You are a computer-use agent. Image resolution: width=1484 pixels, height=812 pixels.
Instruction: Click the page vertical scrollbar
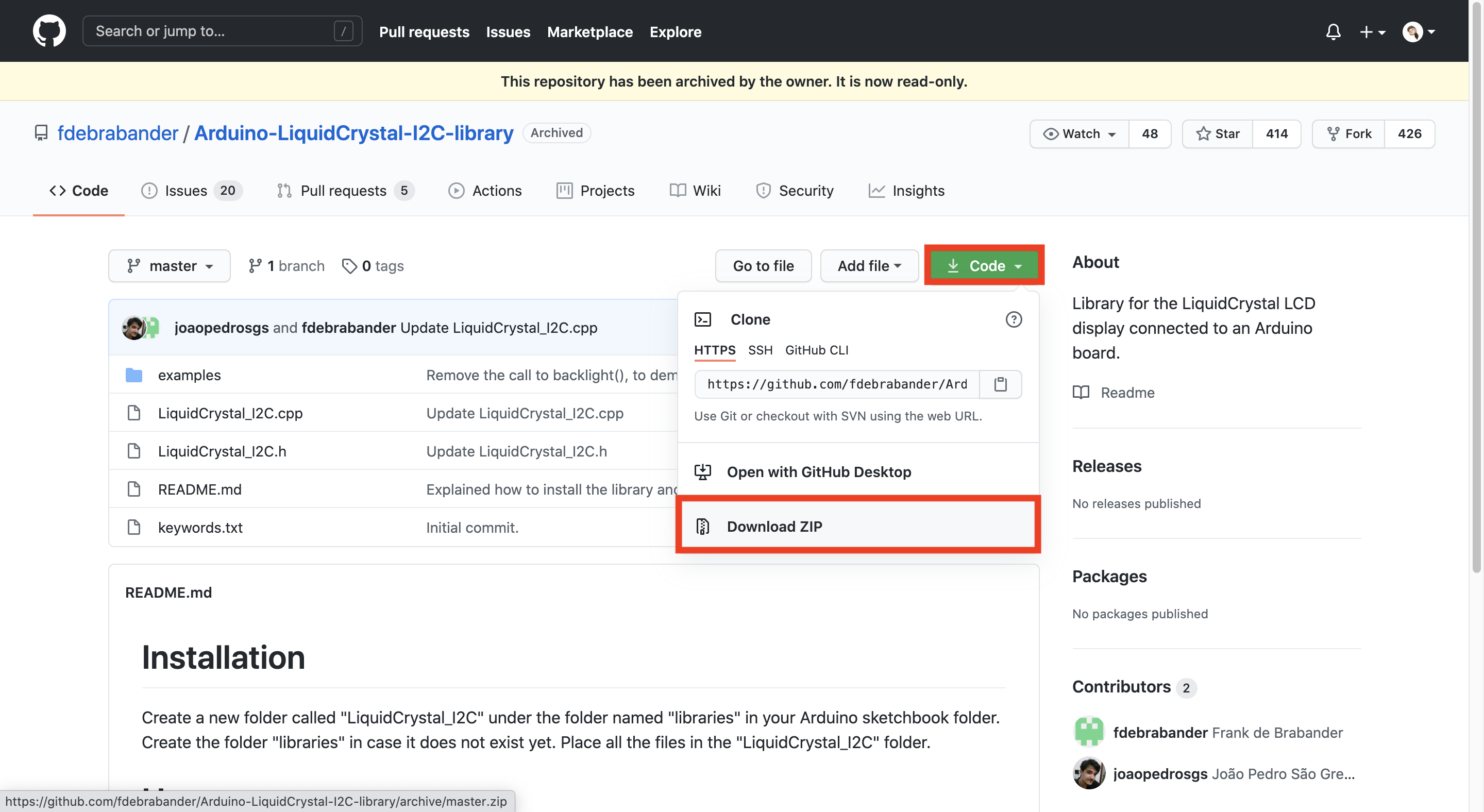pyautogui.click(x=1476, y=288)
